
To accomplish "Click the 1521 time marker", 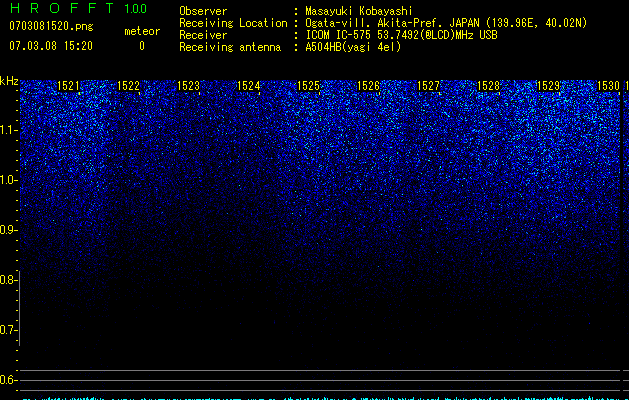I will point(68,86).
